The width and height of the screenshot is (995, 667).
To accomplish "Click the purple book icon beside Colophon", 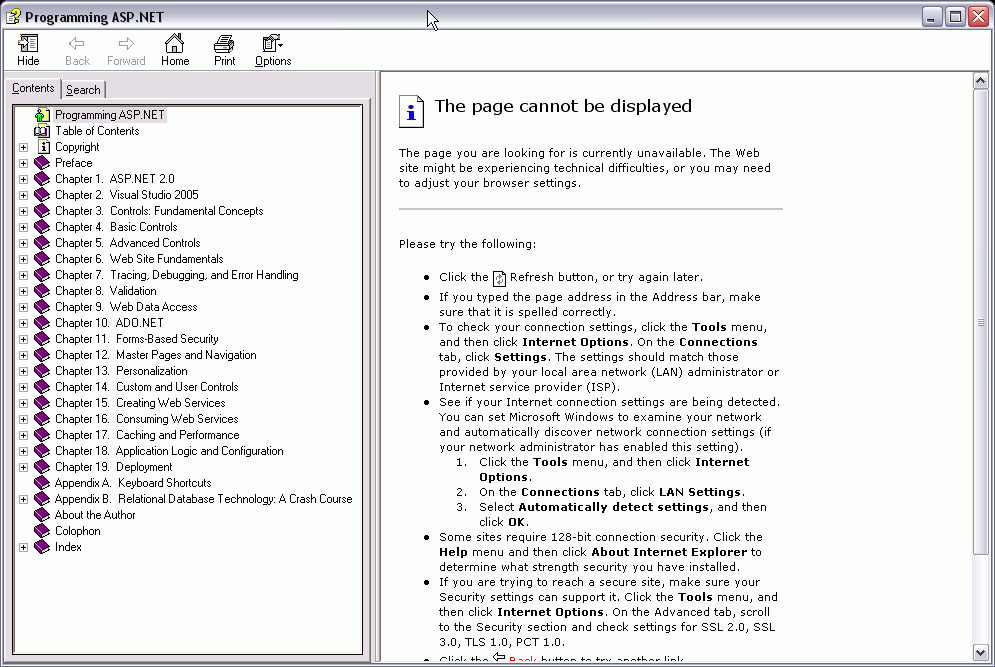I will click(42, 531).
